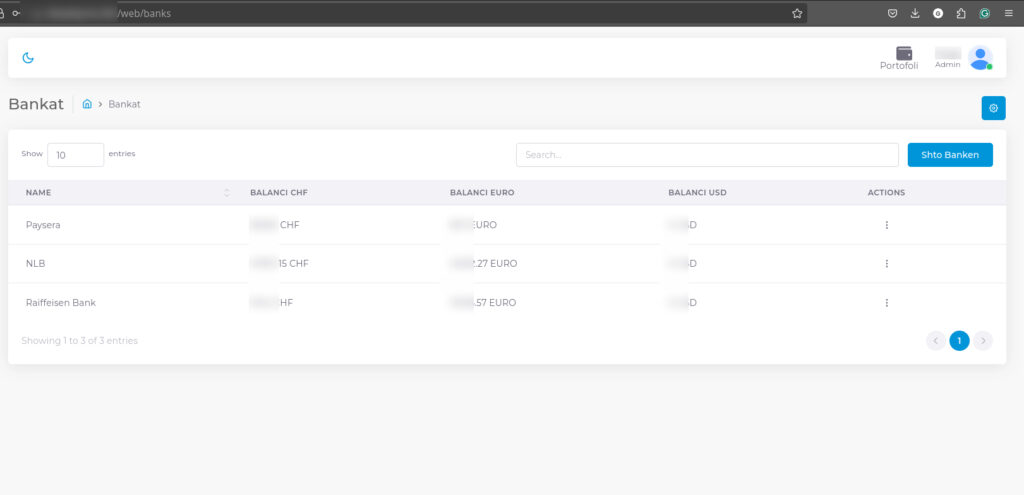The image size is (1024, 495).
Task: Open actions menu for Paysera row
Action: point(886,225)
